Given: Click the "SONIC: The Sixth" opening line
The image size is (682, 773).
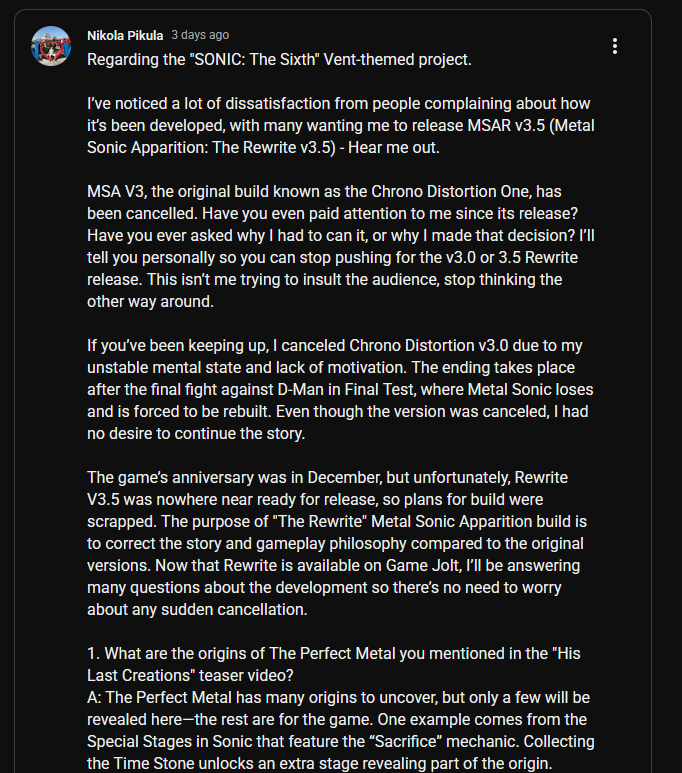Looking at the screenshot, I should [279, 59].
